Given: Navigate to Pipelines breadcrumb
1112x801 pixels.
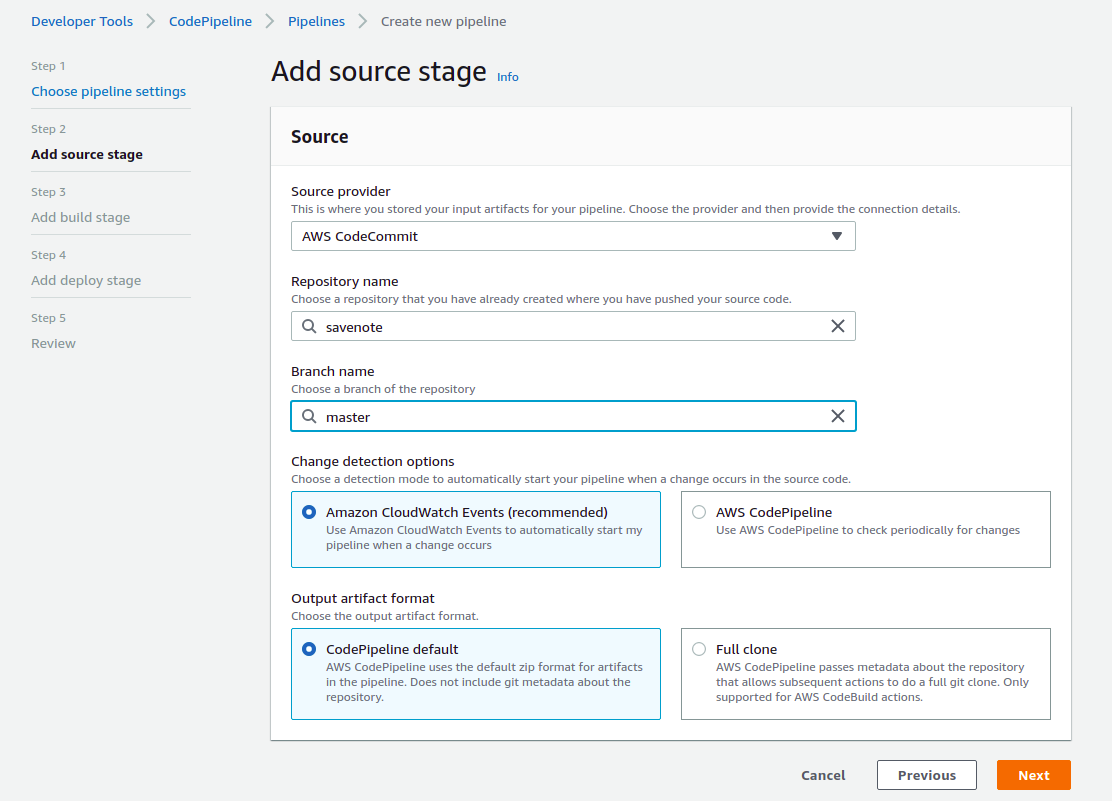Looking at the screenshot, I should pyautogui.click(x=316, y=21).
